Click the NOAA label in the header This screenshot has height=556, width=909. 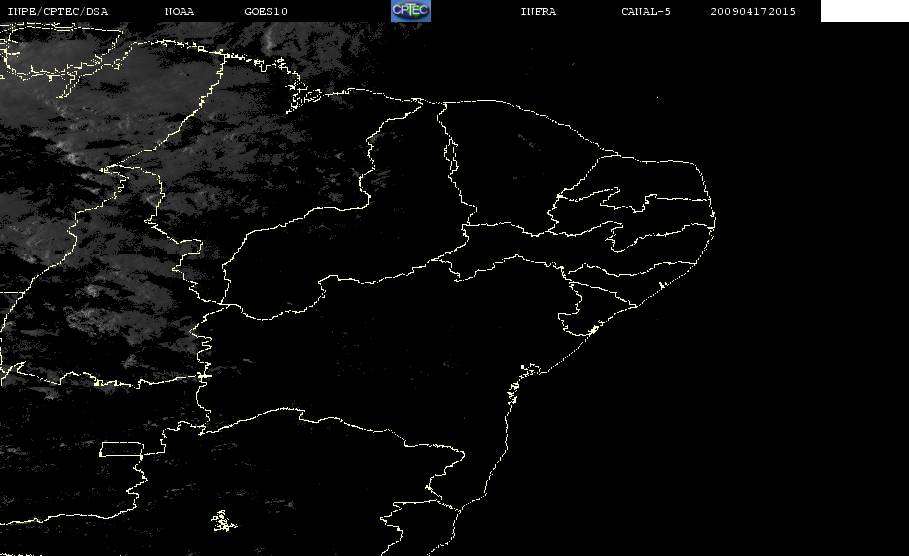coord(179,12)
